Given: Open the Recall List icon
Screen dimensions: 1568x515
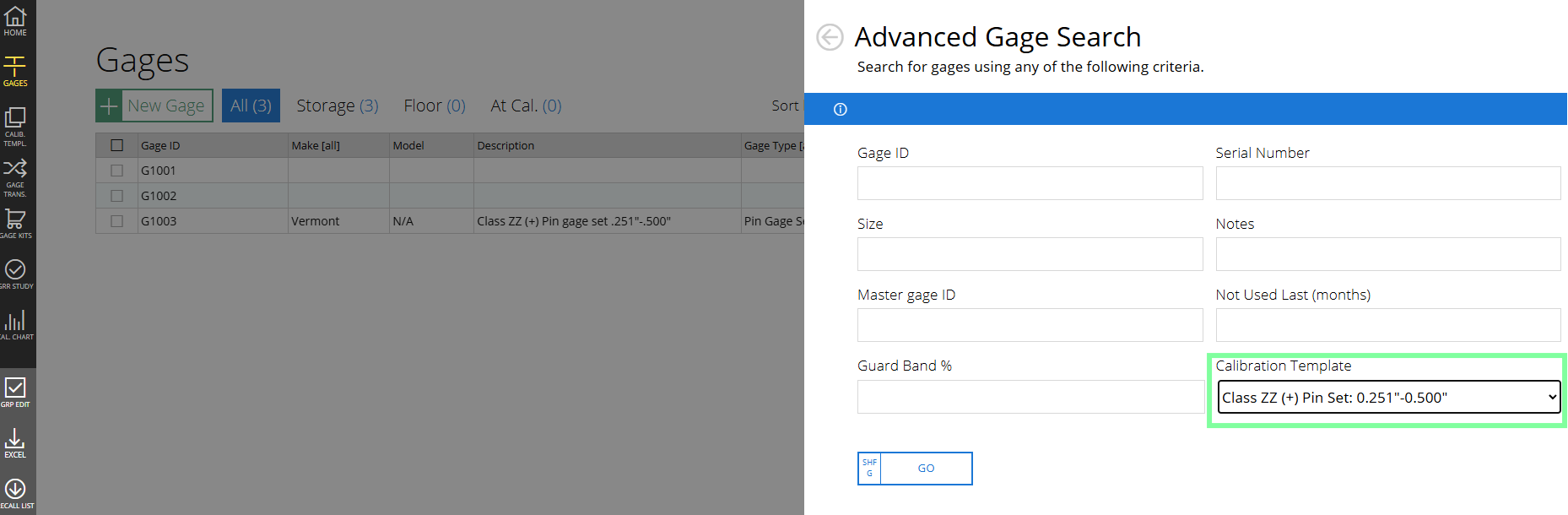Looking at the screenshot, I should 15,493.
